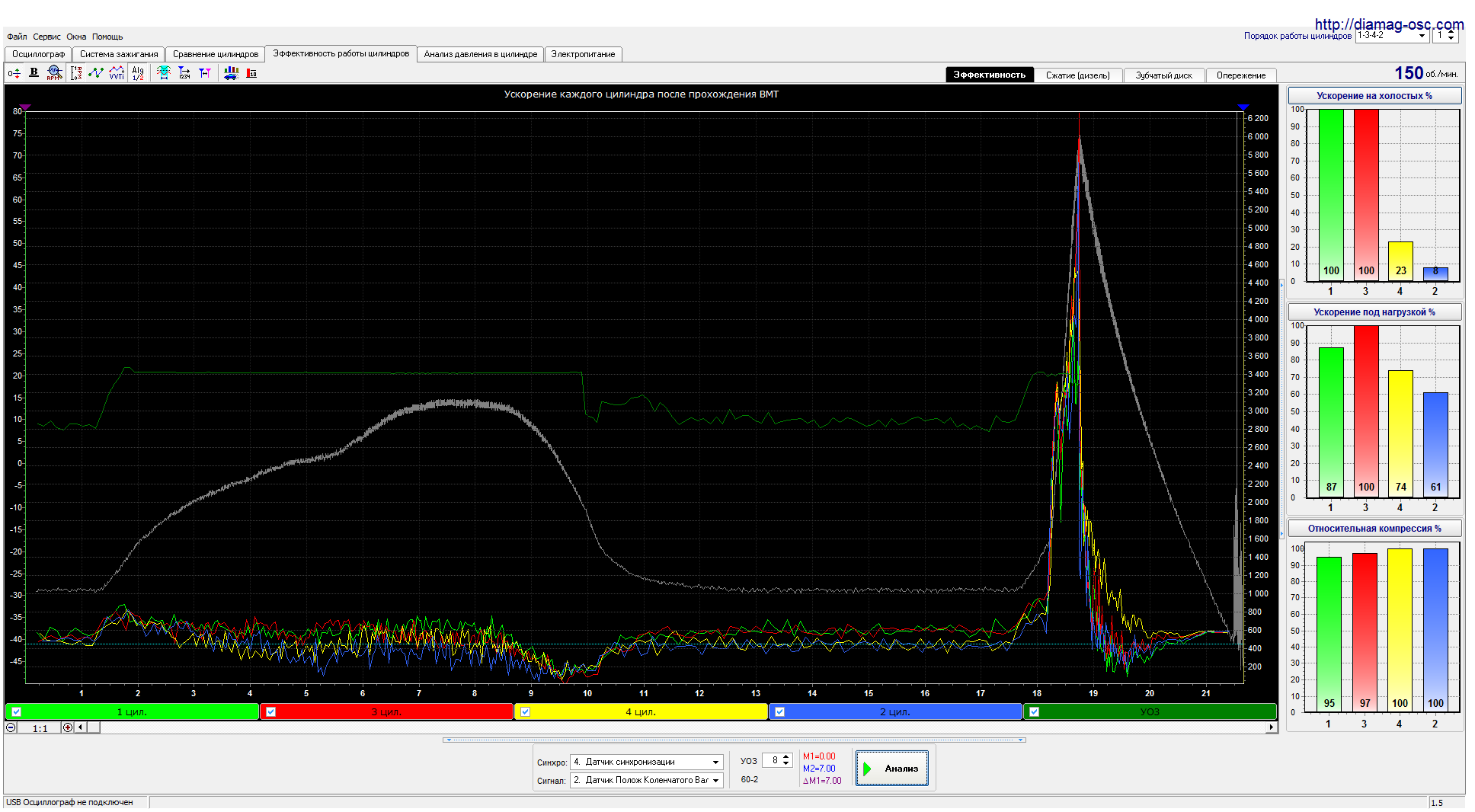Select the Эффективность sub-tab
The height and width of the screenshot is (812, 1475).
tap(990, 75)
